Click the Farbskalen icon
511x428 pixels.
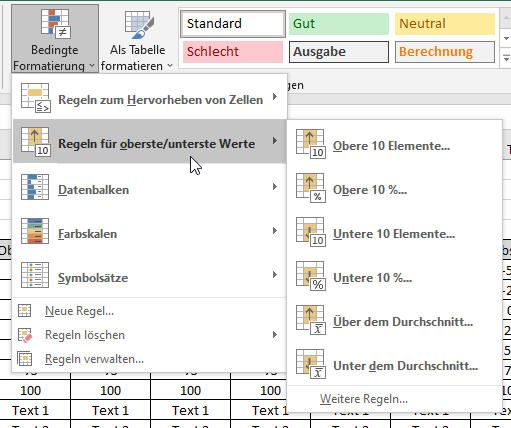point(35,231)
